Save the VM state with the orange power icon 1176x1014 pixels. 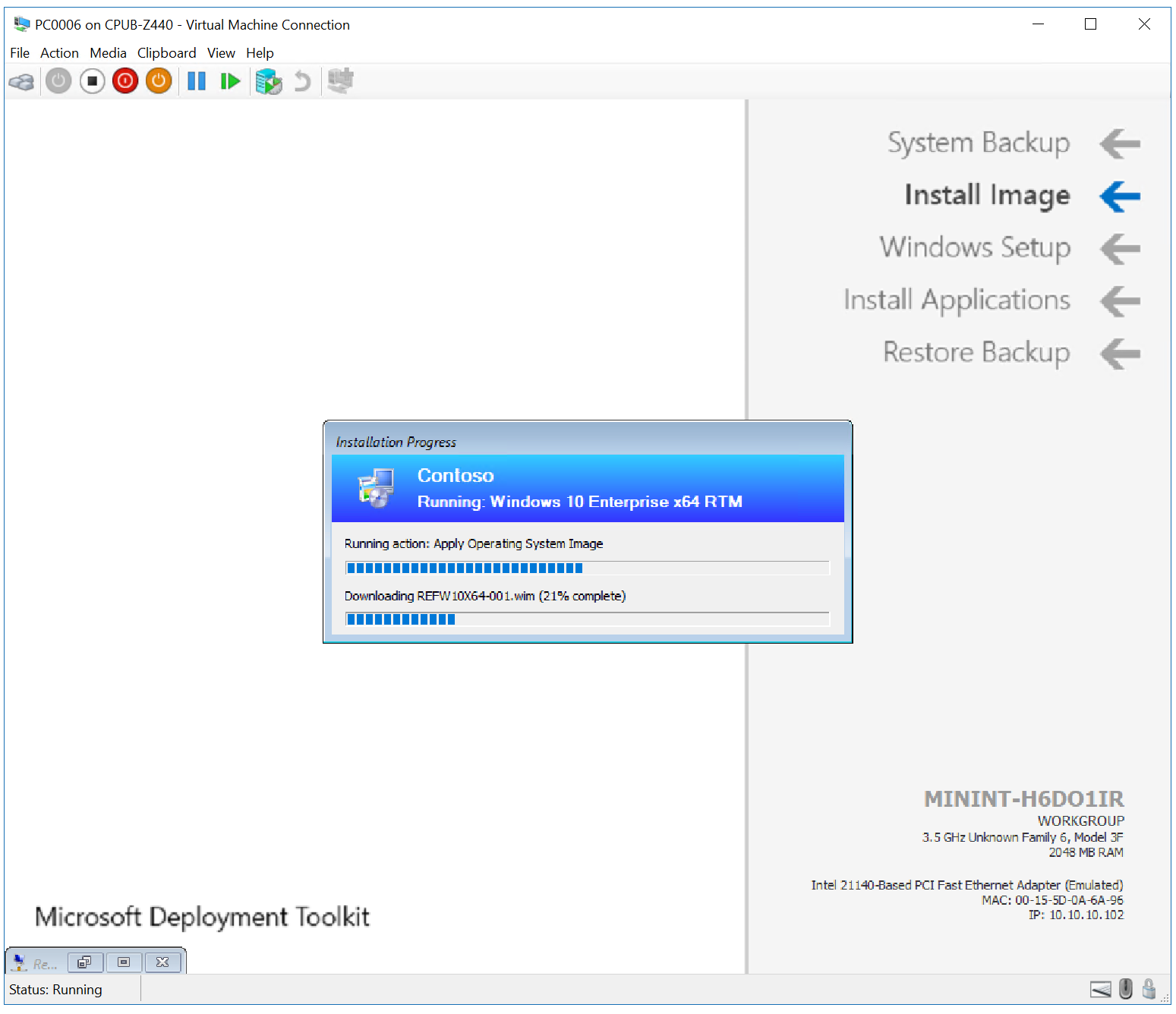159,81
